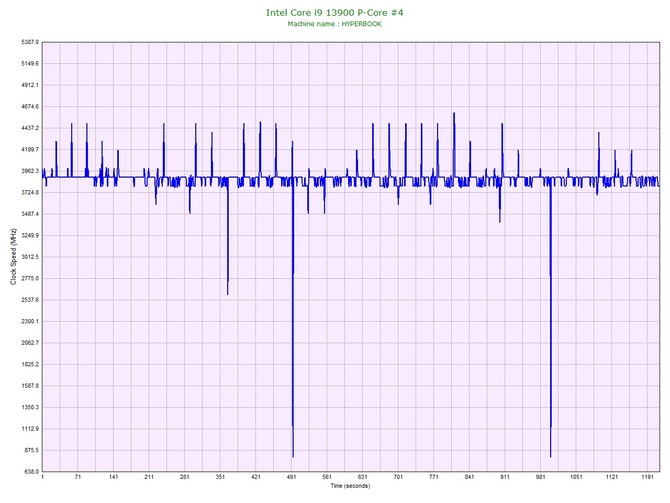Click the y-axis value 5387.0
The image size is (670, 503).
coord(30,42)
